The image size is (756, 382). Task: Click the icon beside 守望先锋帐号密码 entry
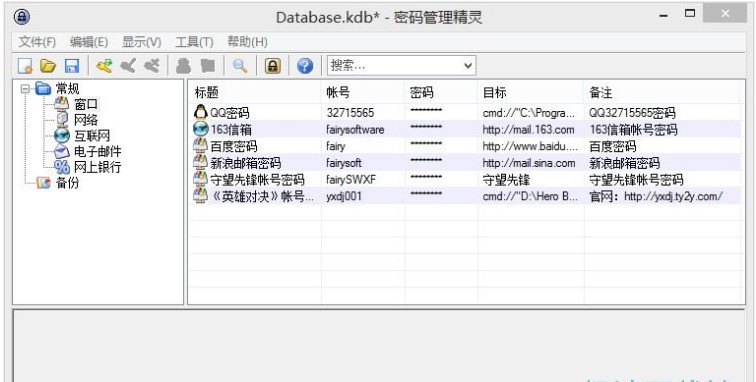[x=201, y=179]
